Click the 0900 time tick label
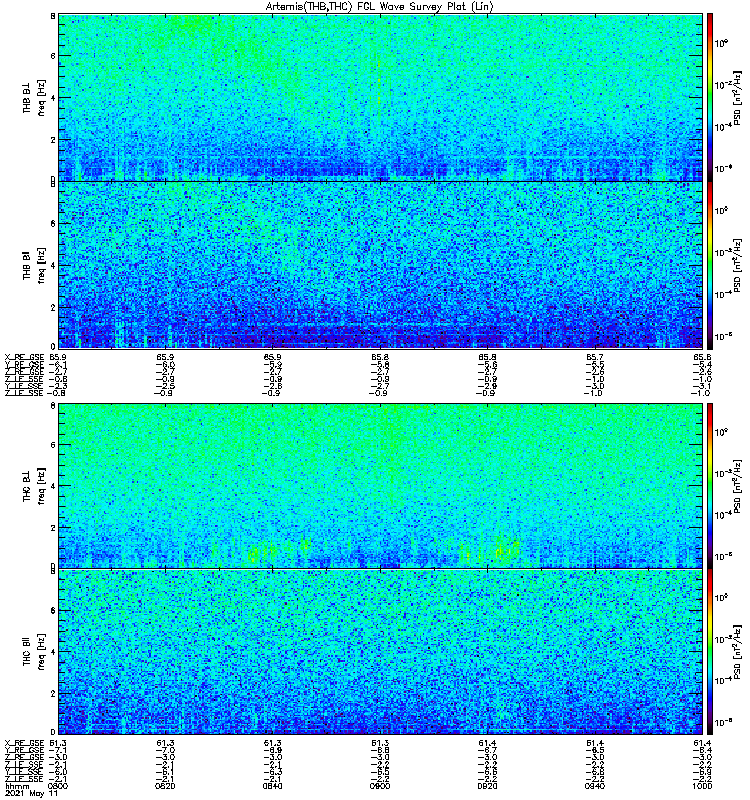 pos(380,786)
